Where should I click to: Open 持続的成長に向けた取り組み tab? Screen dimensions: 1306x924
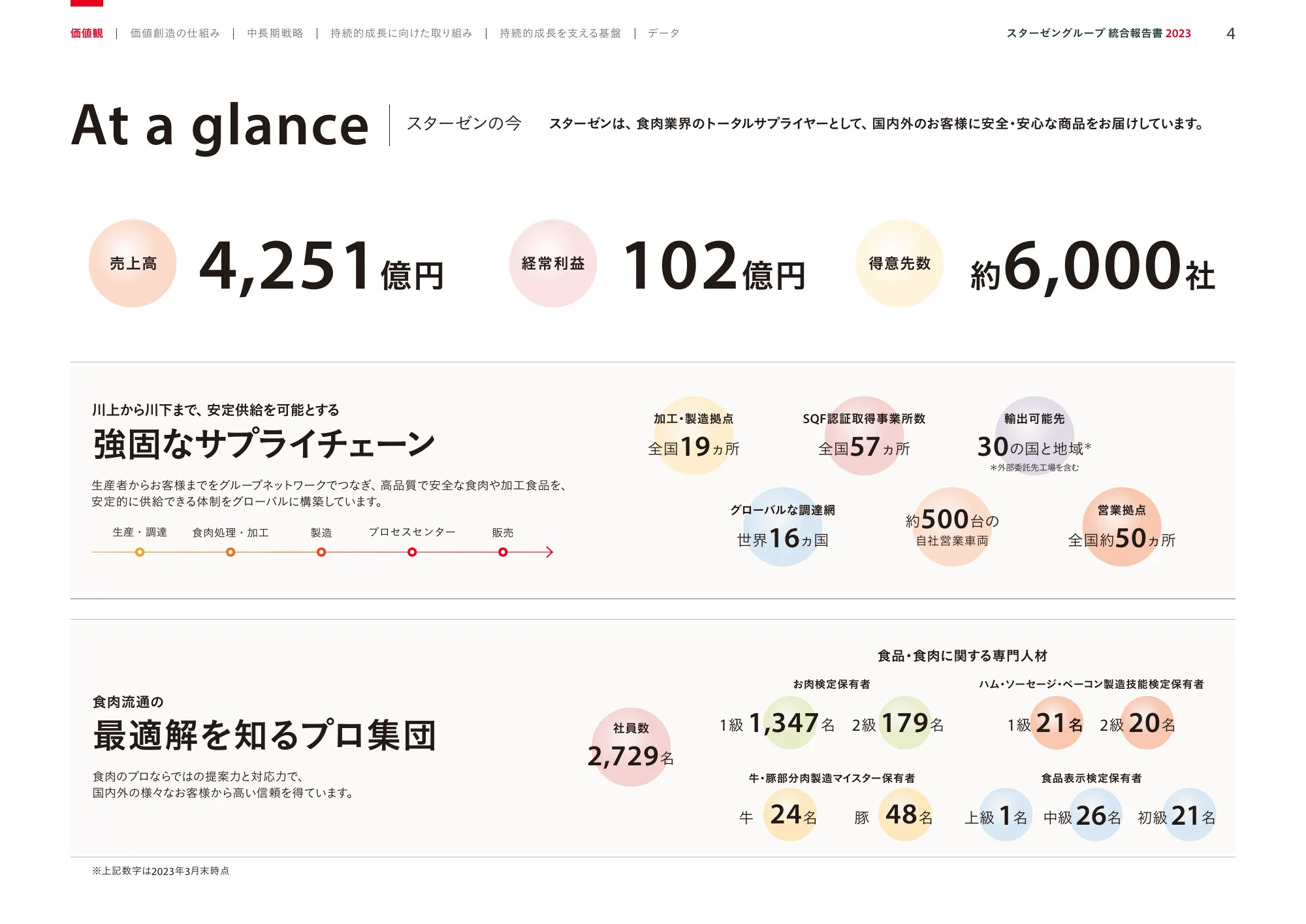tap(402, 33)
